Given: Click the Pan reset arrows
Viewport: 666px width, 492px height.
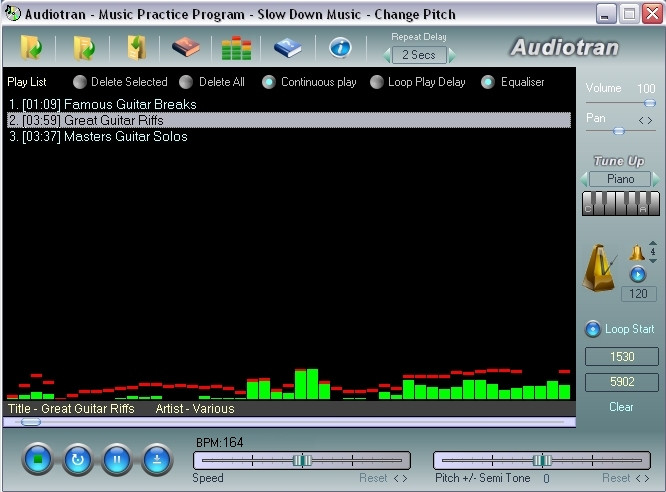Looking at the screenshot, I should (645, 121).
